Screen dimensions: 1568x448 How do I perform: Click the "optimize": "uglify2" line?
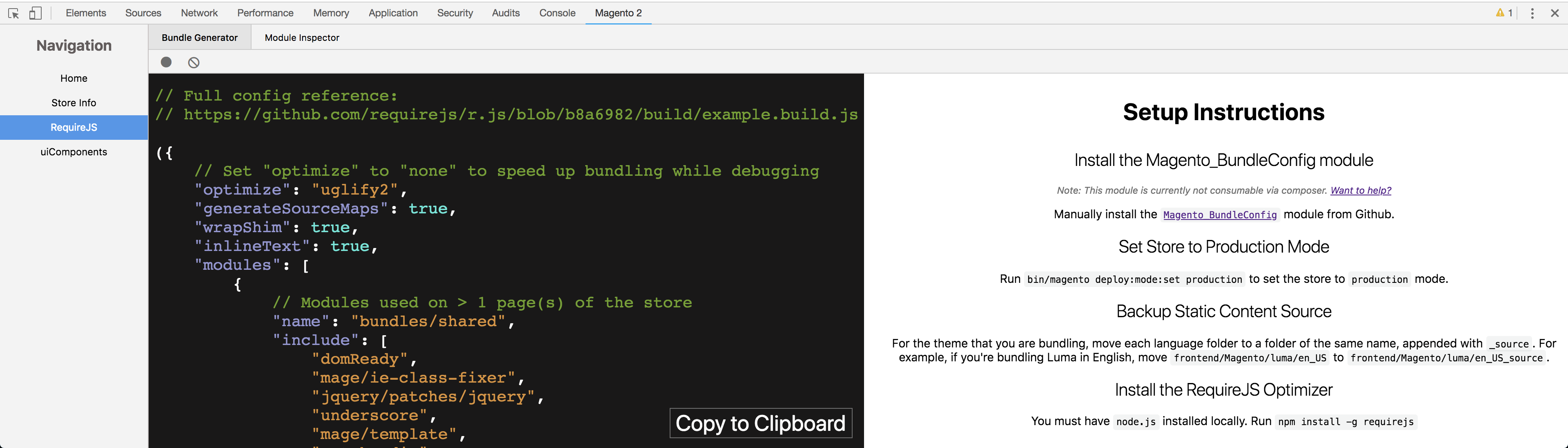[301, 190]
